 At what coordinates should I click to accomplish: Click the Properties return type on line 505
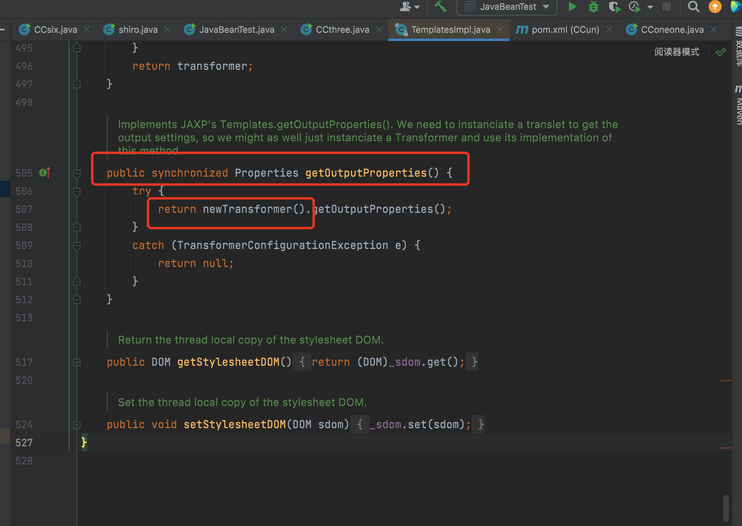266,173
